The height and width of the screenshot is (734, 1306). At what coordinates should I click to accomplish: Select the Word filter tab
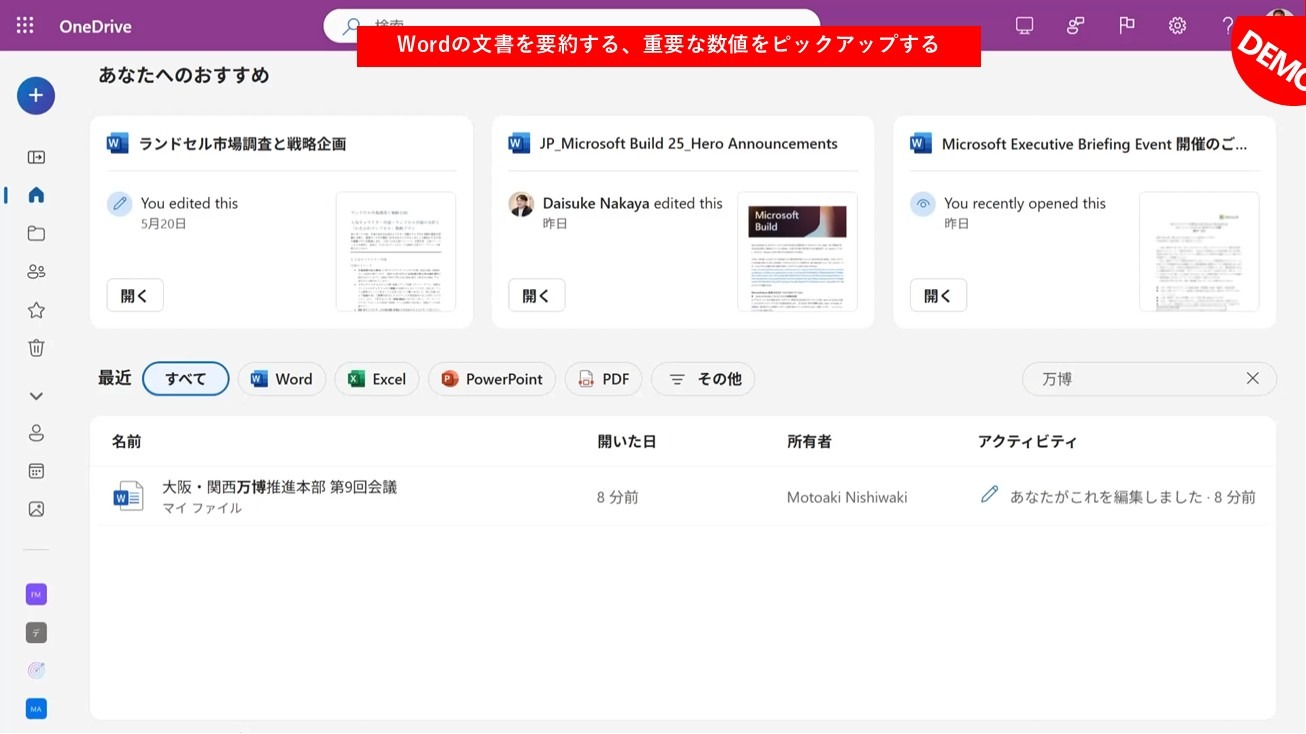click(x=281, y=379)
